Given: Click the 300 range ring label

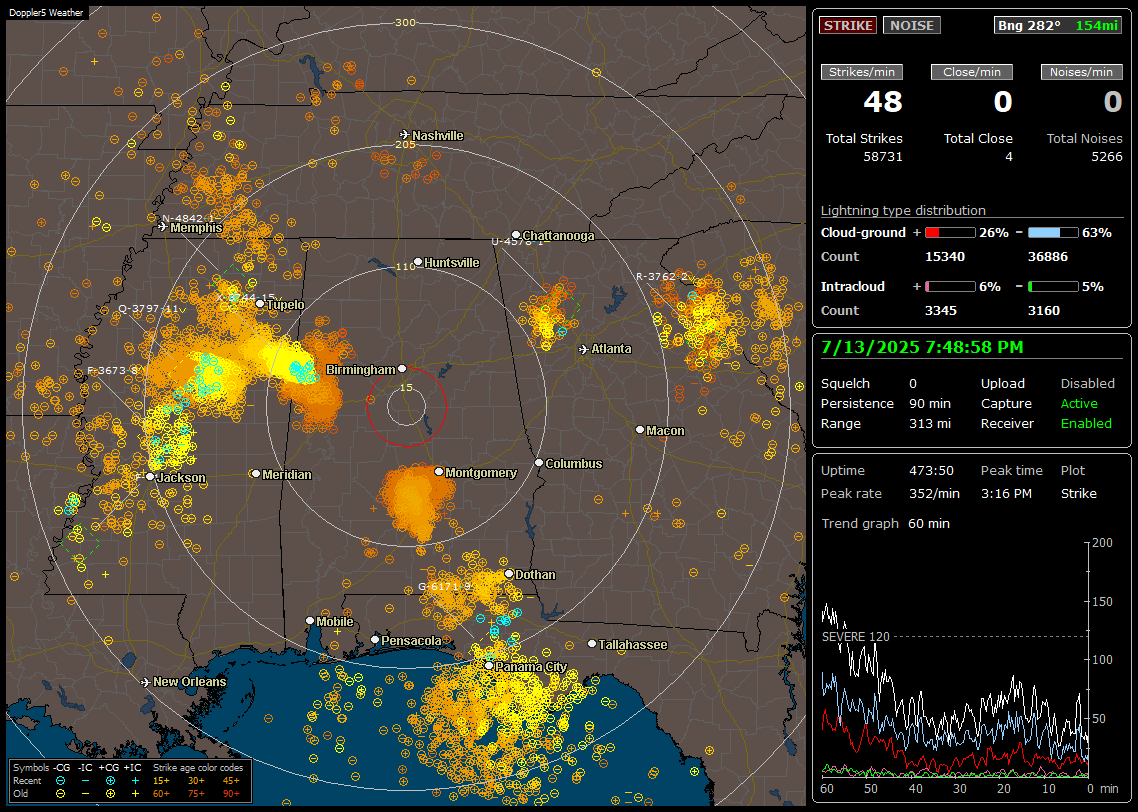Looking at the screenshot, I should point(405,22).
